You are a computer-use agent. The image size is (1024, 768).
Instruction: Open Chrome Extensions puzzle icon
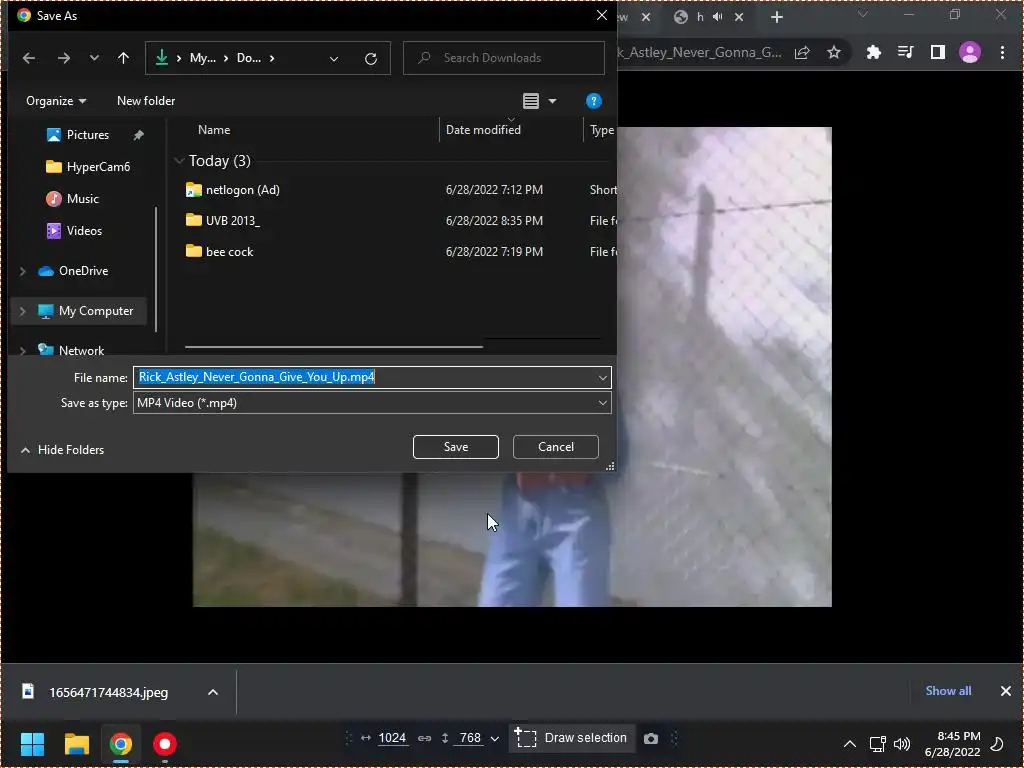click(x=873, y=53)
